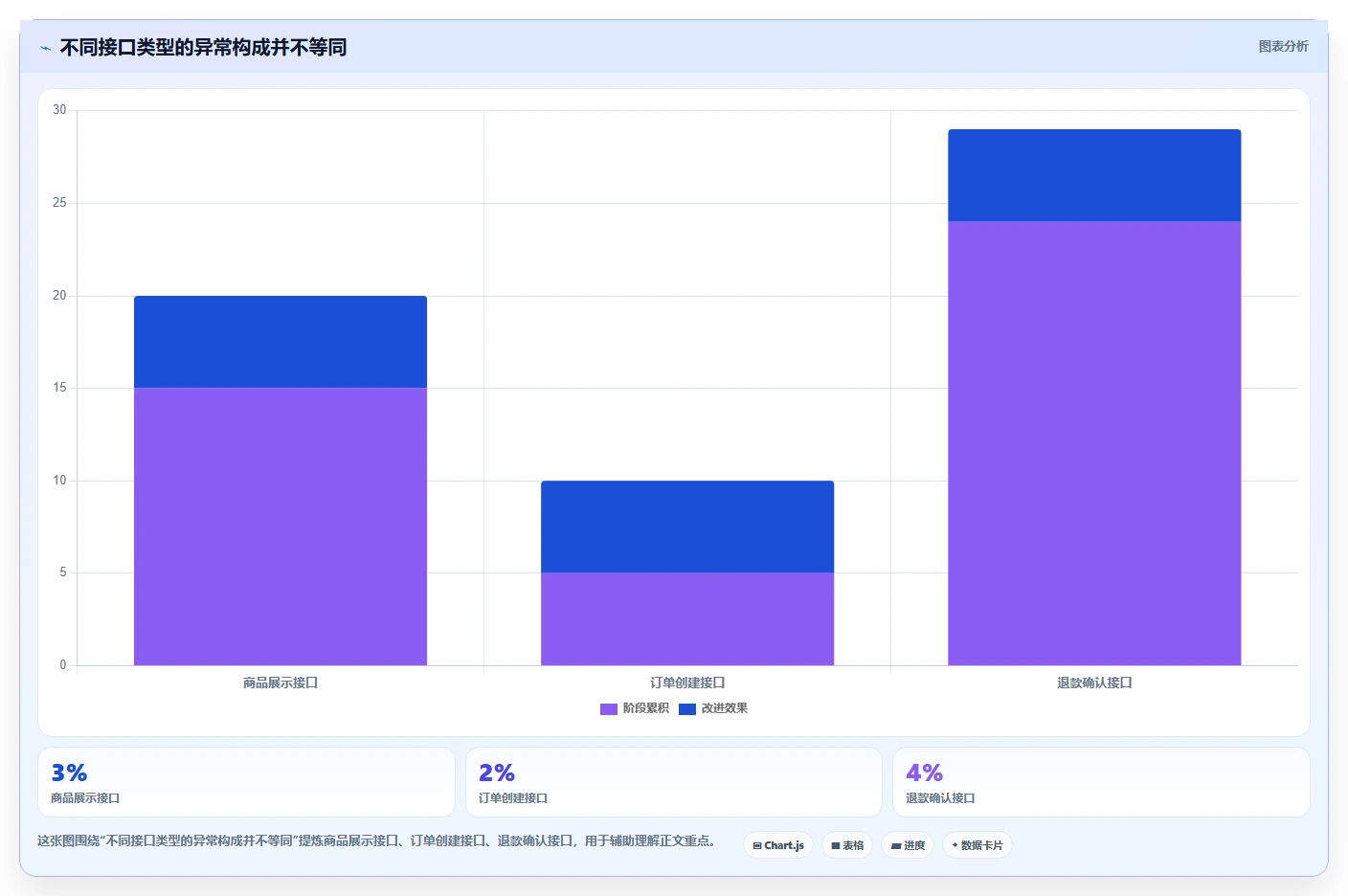Click the x-axis label 商品展示接口
Viewport: 1348px width, 896px height.
pos(281,683)
